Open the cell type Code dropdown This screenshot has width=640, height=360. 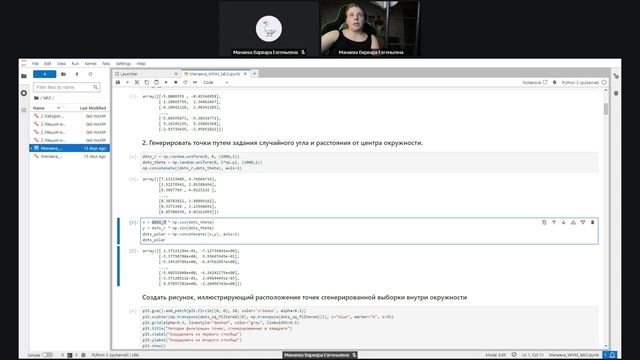(216, 82)
